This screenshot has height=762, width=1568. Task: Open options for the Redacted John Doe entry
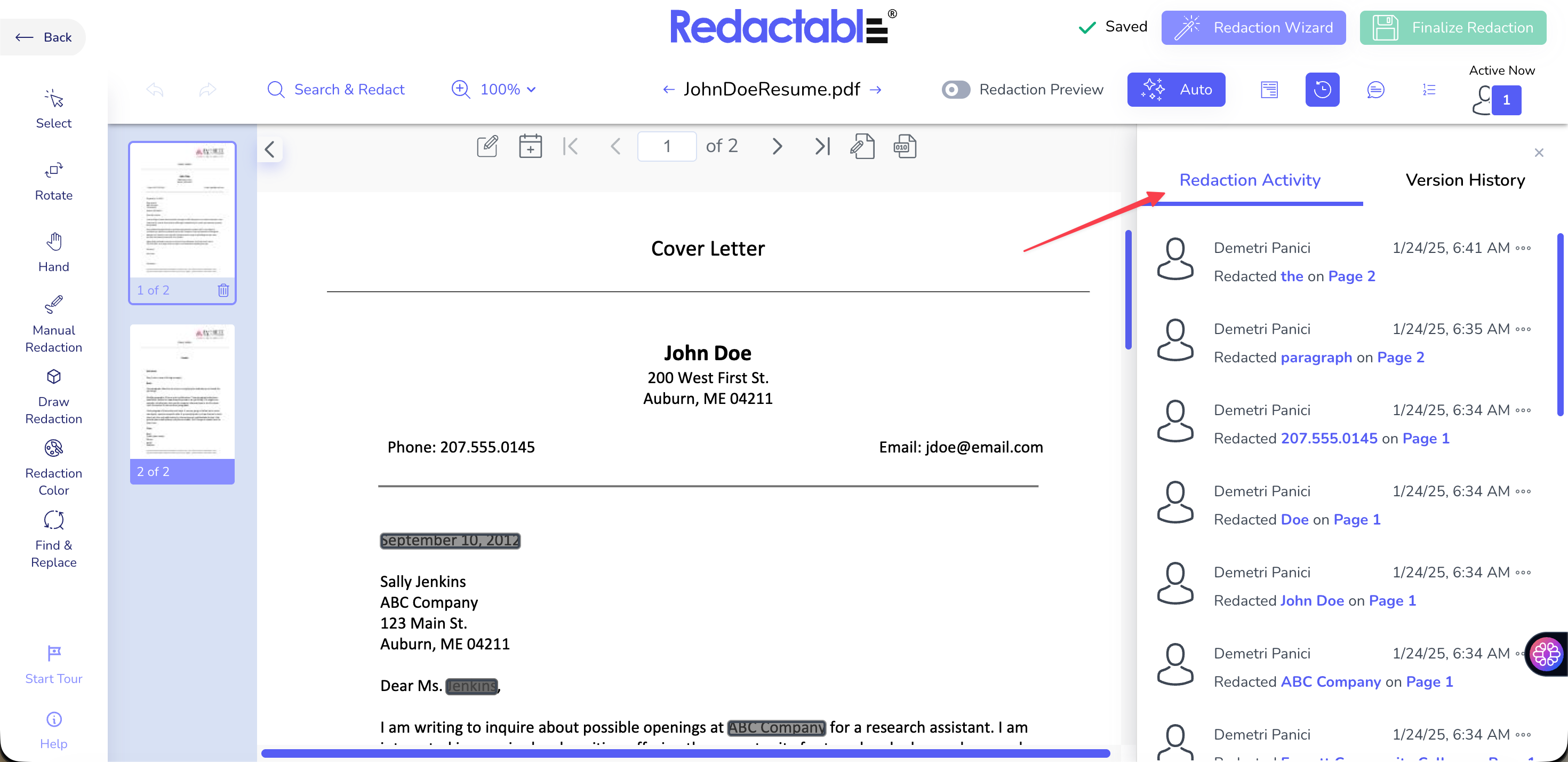coord(1523,572)
